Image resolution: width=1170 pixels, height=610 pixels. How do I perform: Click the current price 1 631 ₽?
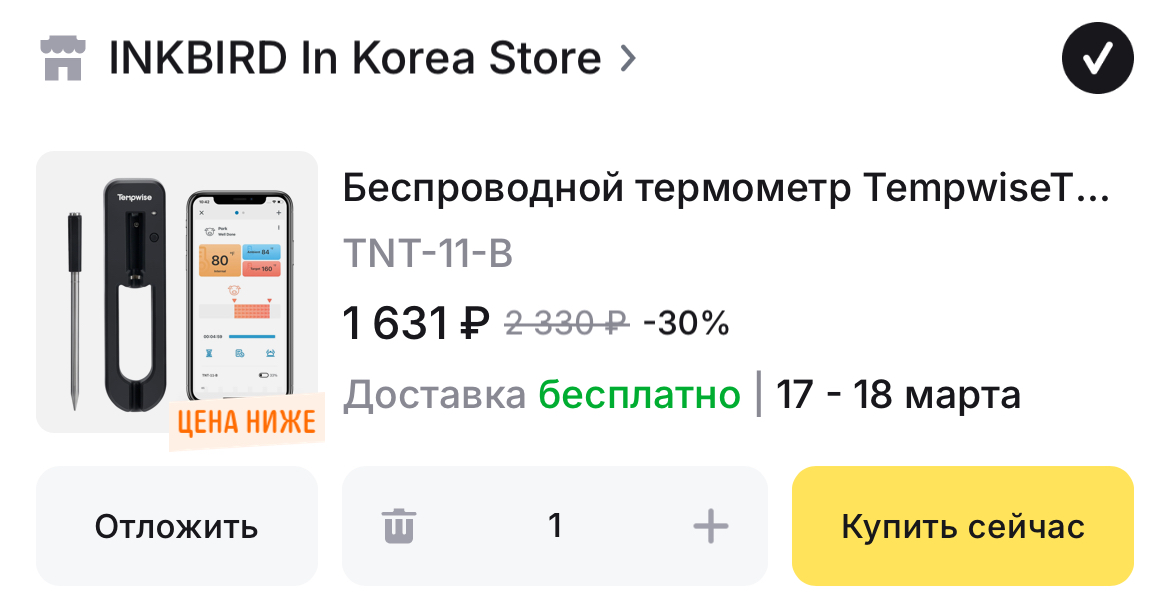tap(415, 324)
